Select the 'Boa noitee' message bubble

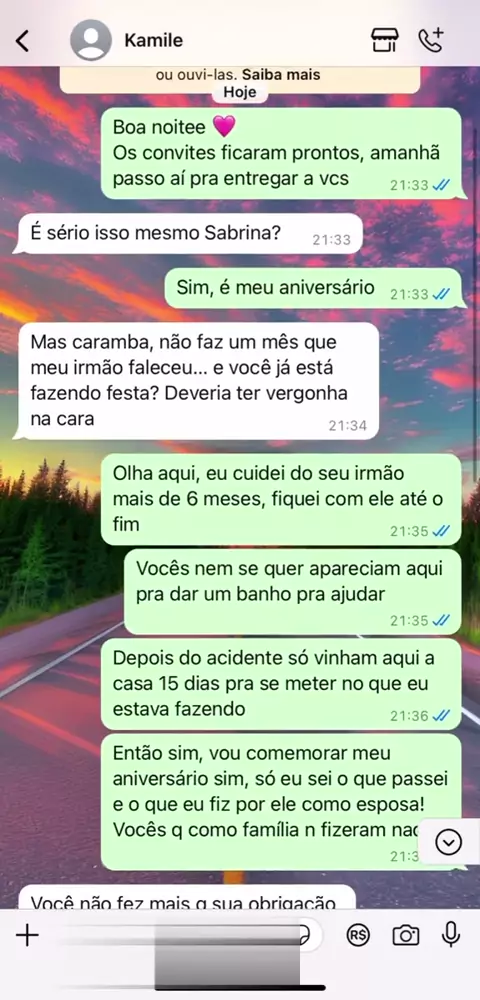pyautogui.click(x=281, y=154)
